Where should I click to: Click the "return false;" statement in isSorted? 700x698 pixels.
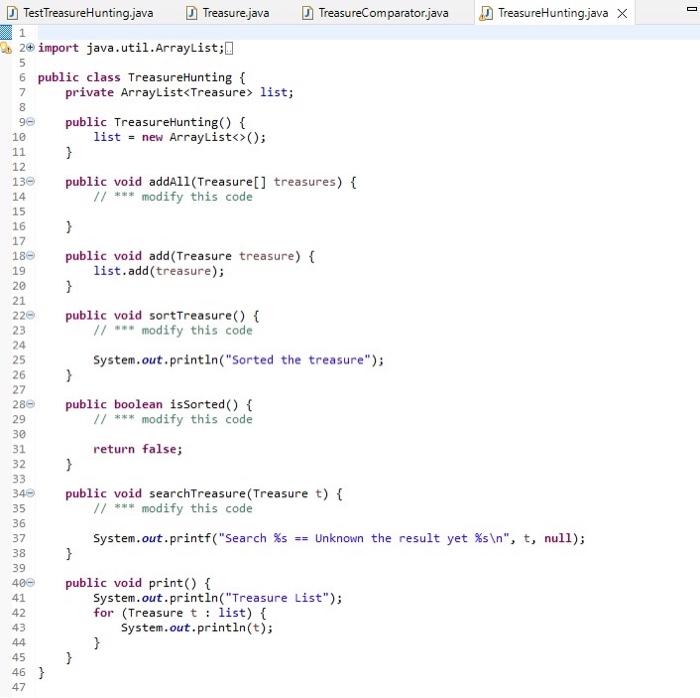pos(138,449)
